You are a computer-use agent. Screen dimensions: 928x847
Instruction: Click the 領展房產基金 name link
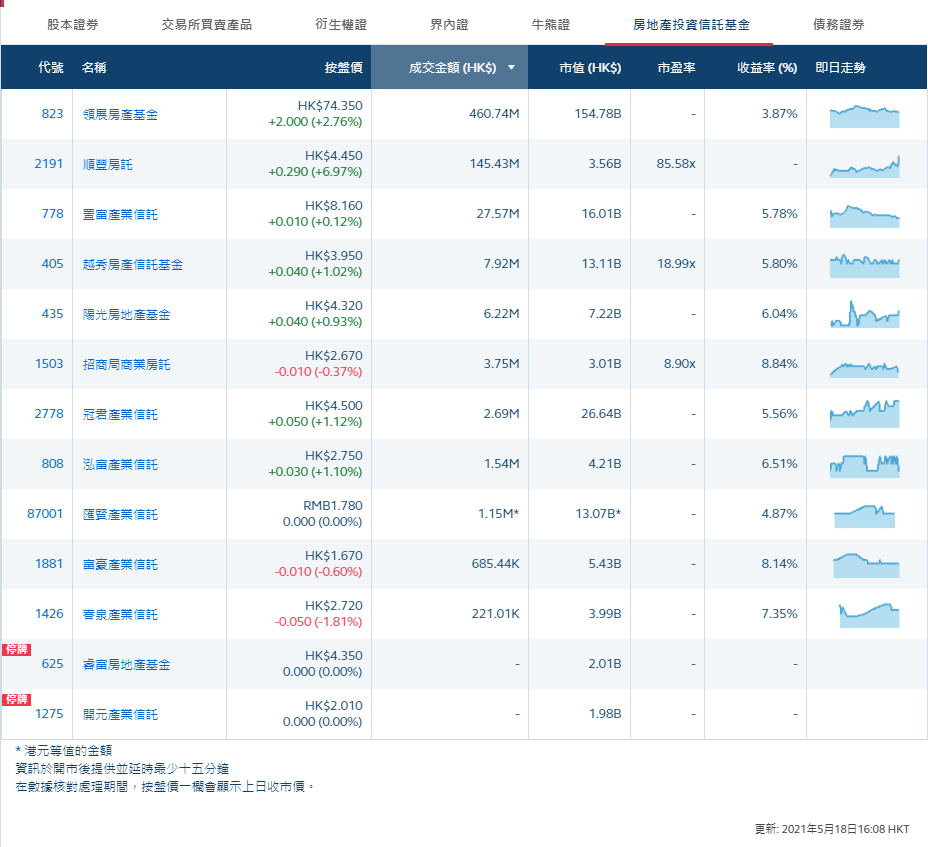pos(120,114)
